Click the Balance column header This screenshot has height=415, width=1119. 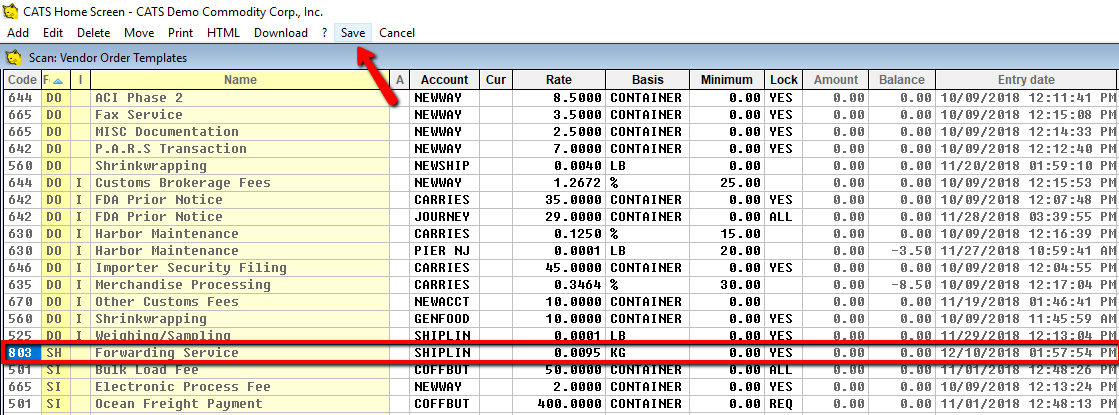pyautogui.click(x=901, y=80)
